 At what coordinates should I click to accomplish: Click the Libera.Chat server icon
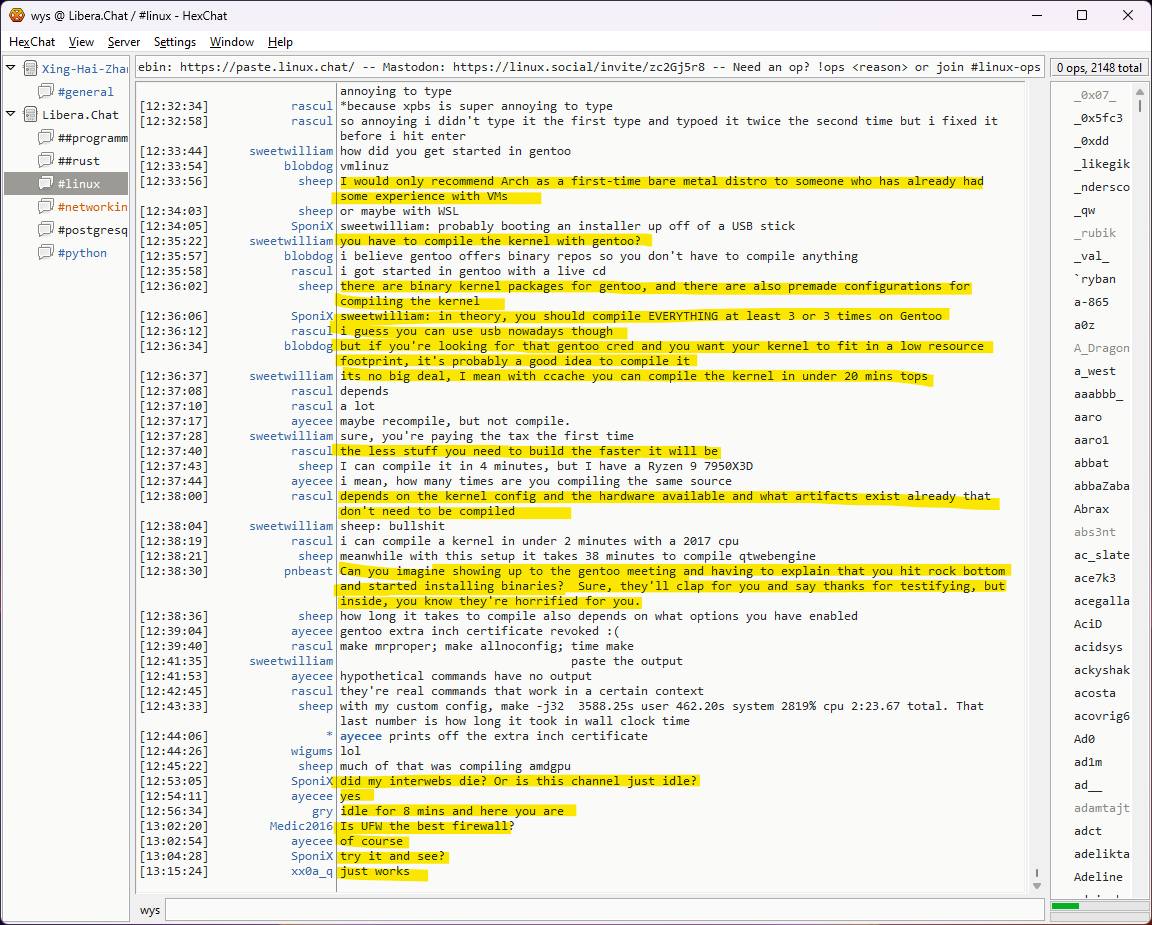point(29,115)
